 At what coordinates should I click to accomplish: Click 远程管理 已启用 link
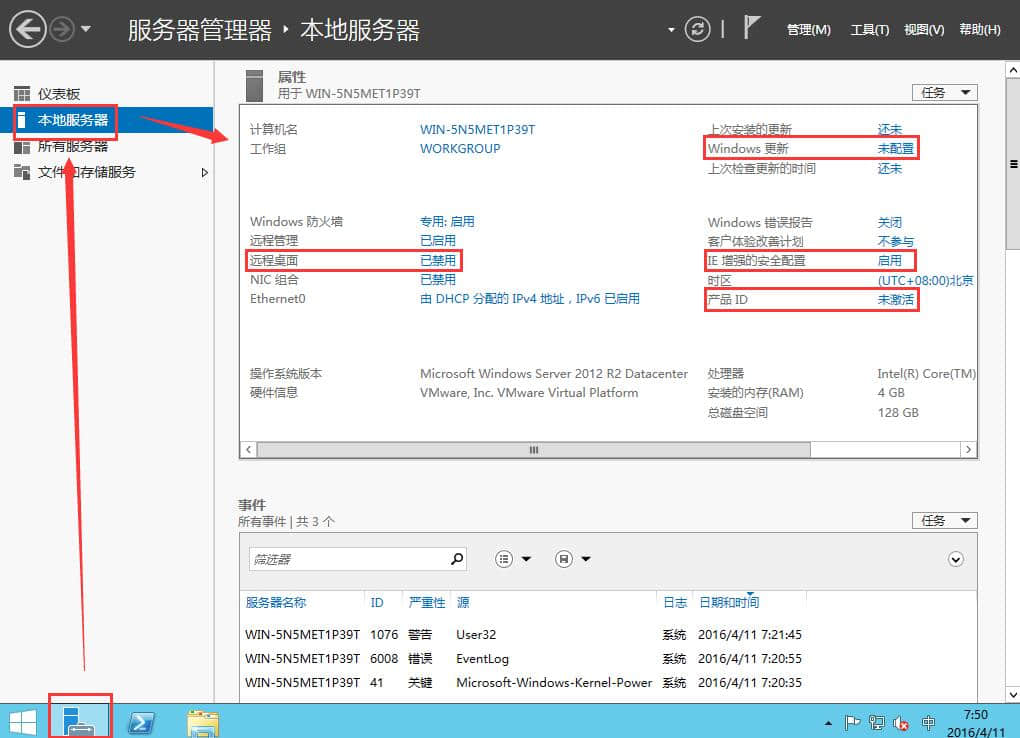pyautogui.click(x=438, y=241)
